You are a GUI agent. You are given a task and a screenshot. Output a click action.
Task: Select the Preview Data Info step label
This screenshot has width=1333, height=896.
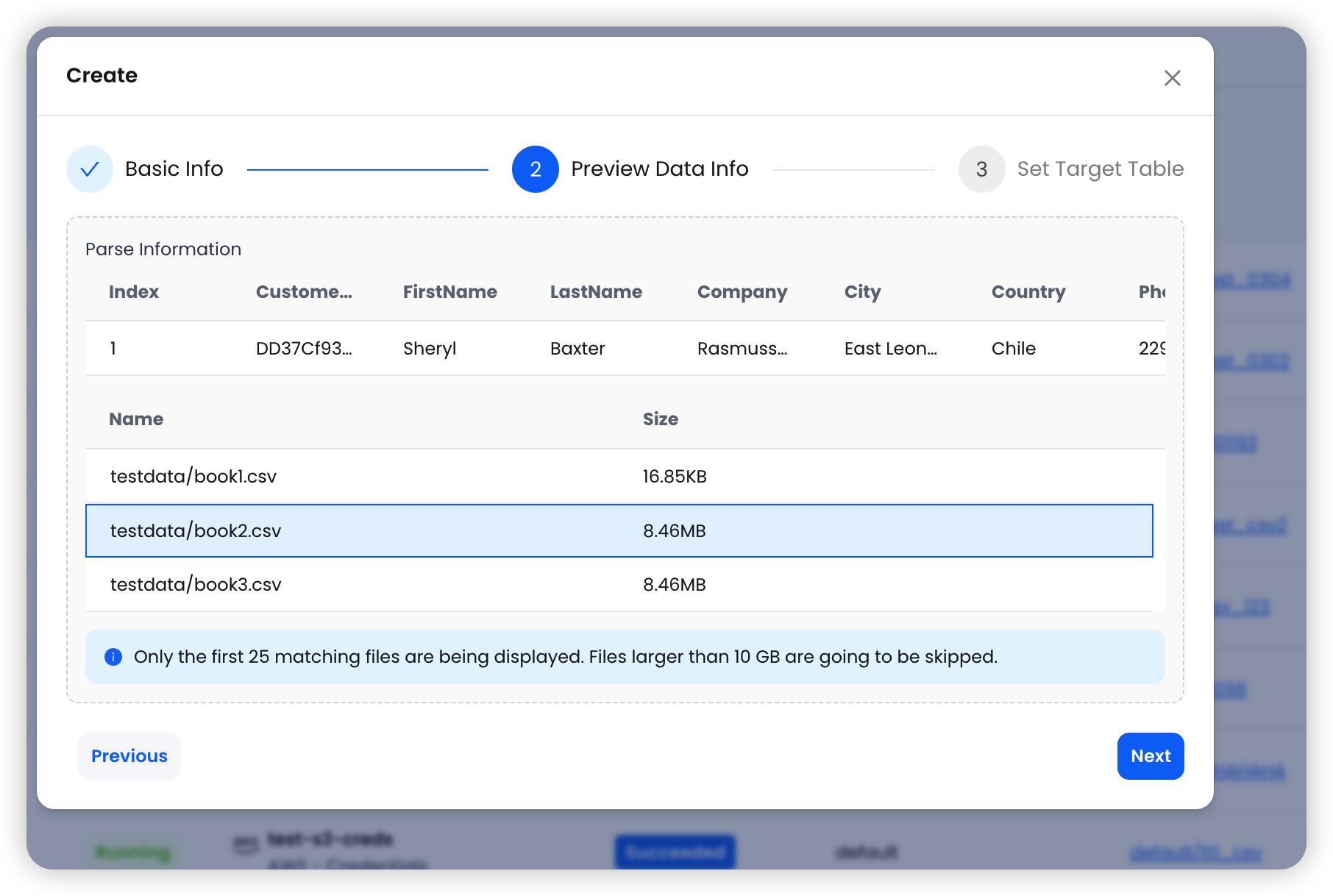(659, 169)
